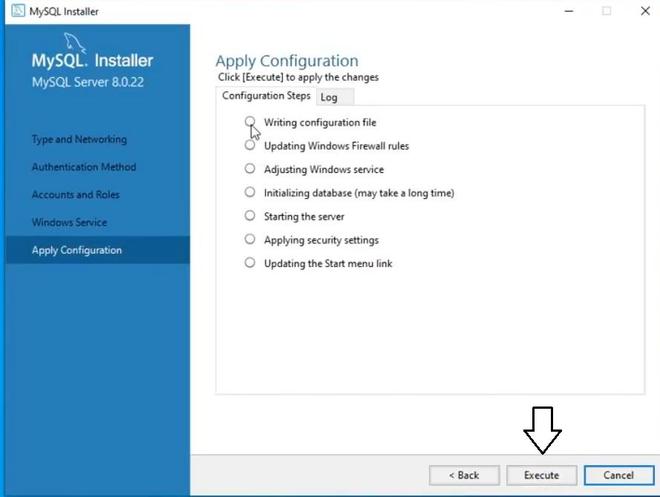Click the MySQL Installer title bar icon
This screenshot has width=660, height=497.
click(x=18, y=11)
